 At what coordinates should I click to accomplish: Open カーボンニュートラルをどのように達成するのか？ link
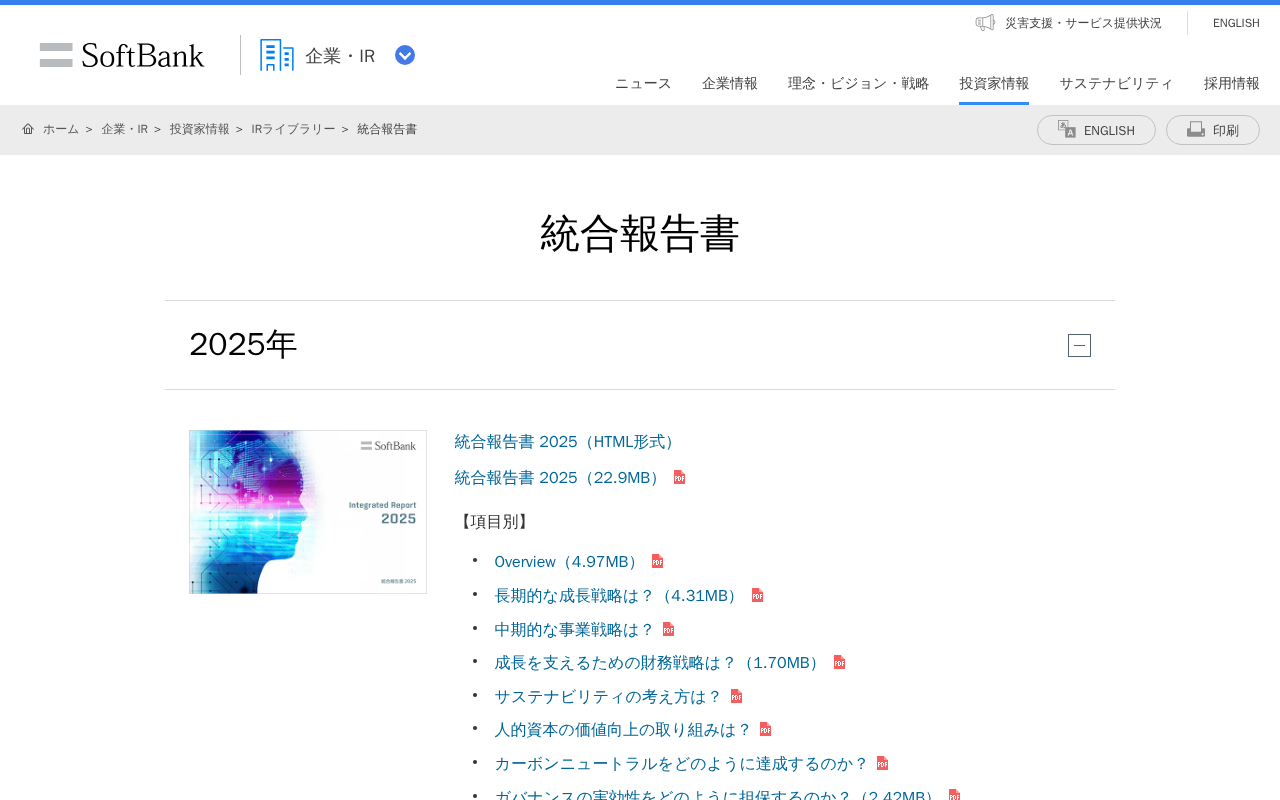click(681, 764)
